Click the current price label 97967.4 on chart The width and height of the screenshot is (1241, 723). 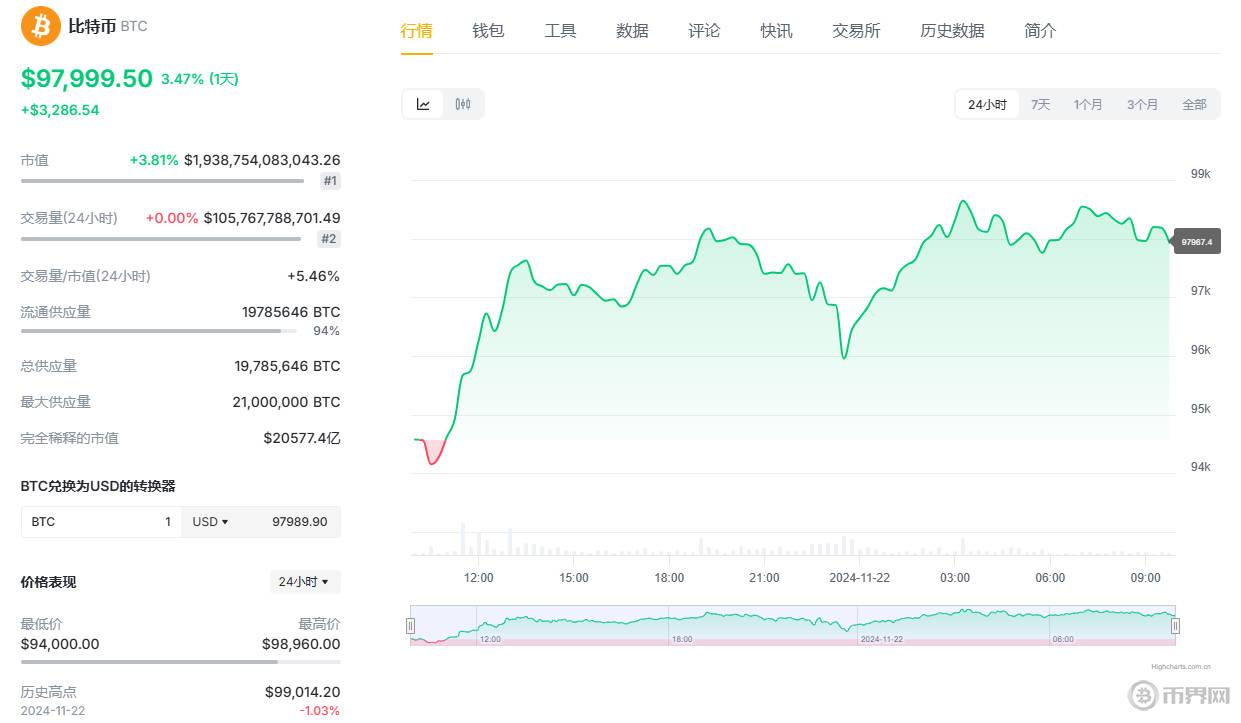coord(1197,241)
